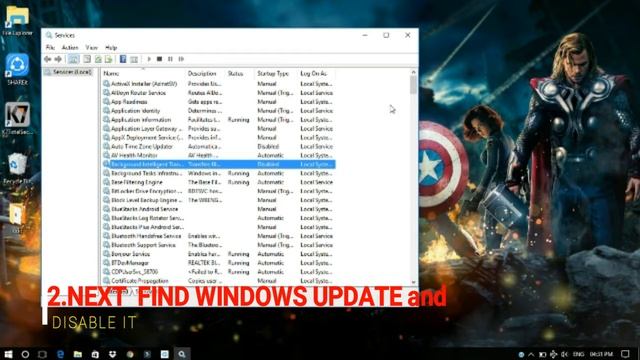Open K7 TotalSecurity desktop shortcut
Screen dimensions: 640x360
click(x=17, y=118)
